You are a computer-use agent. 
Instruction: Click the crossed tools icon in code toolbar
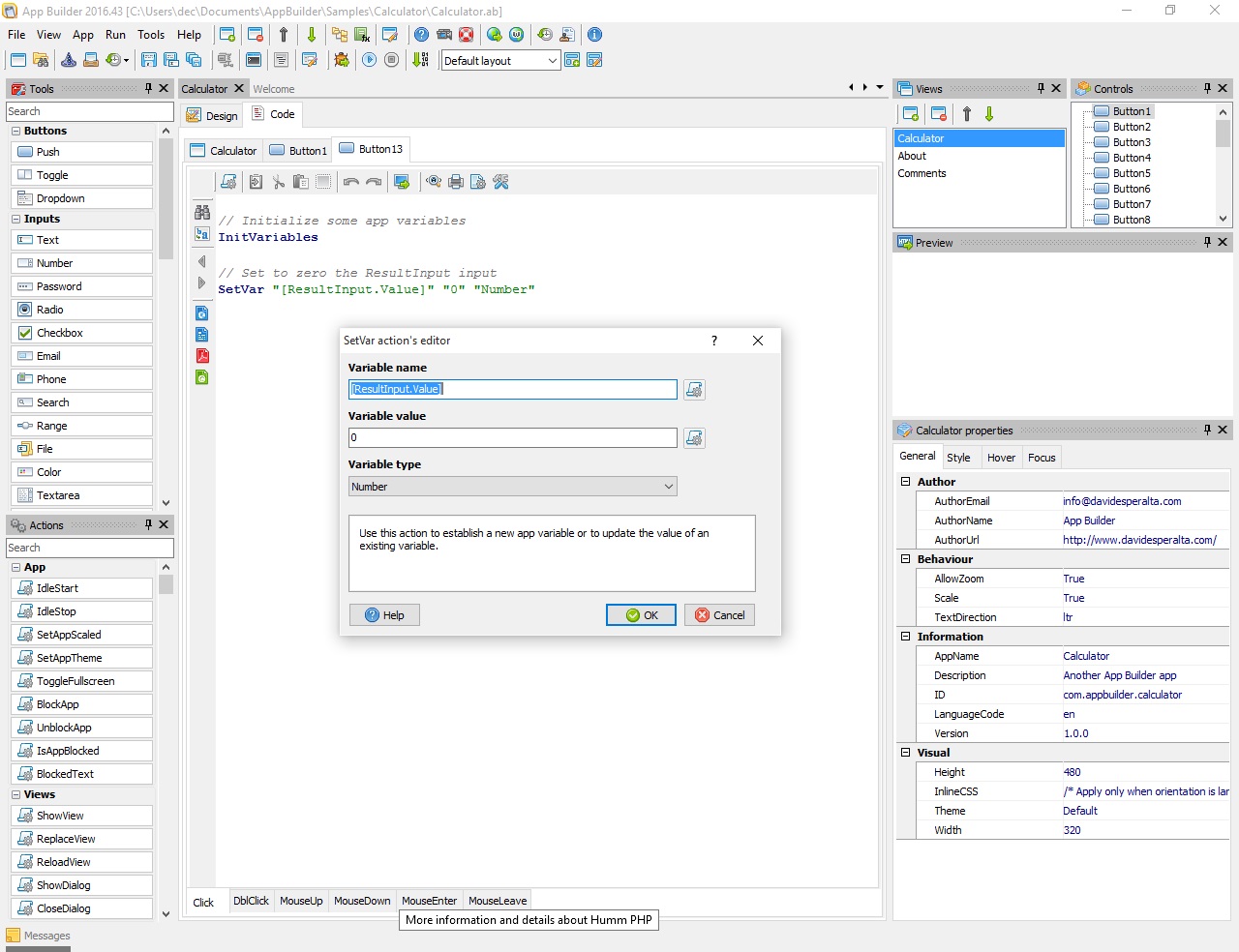click(x=500, y=182)
